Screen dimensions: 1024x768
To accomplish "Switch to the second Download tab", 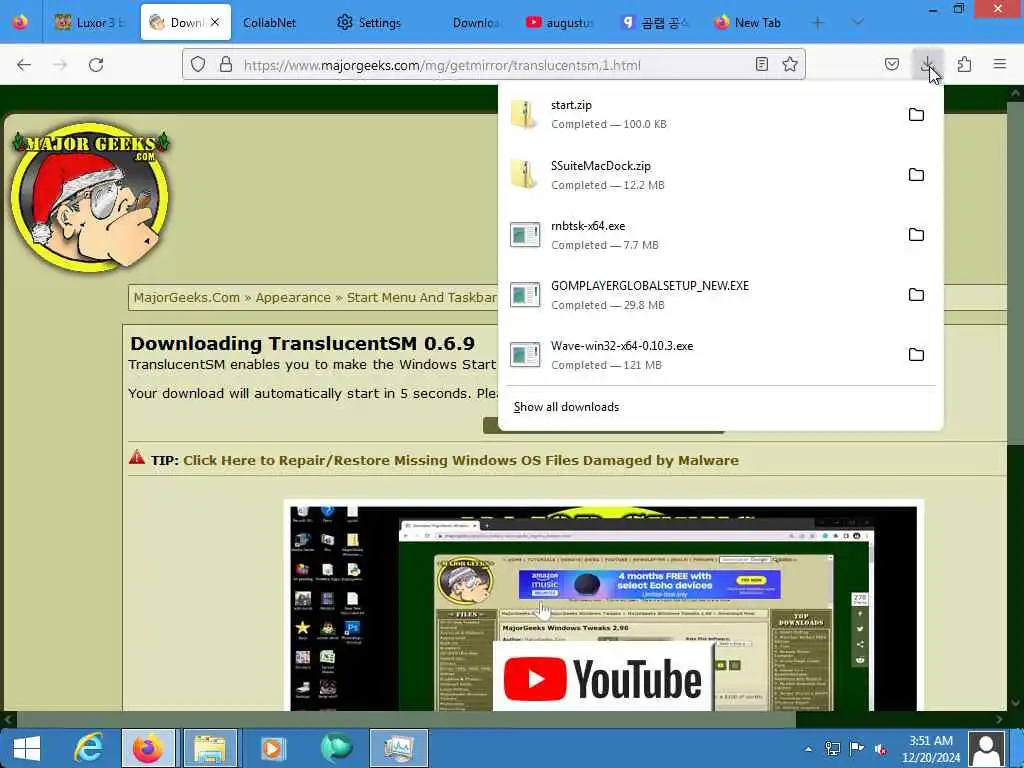I will point(476,23).
